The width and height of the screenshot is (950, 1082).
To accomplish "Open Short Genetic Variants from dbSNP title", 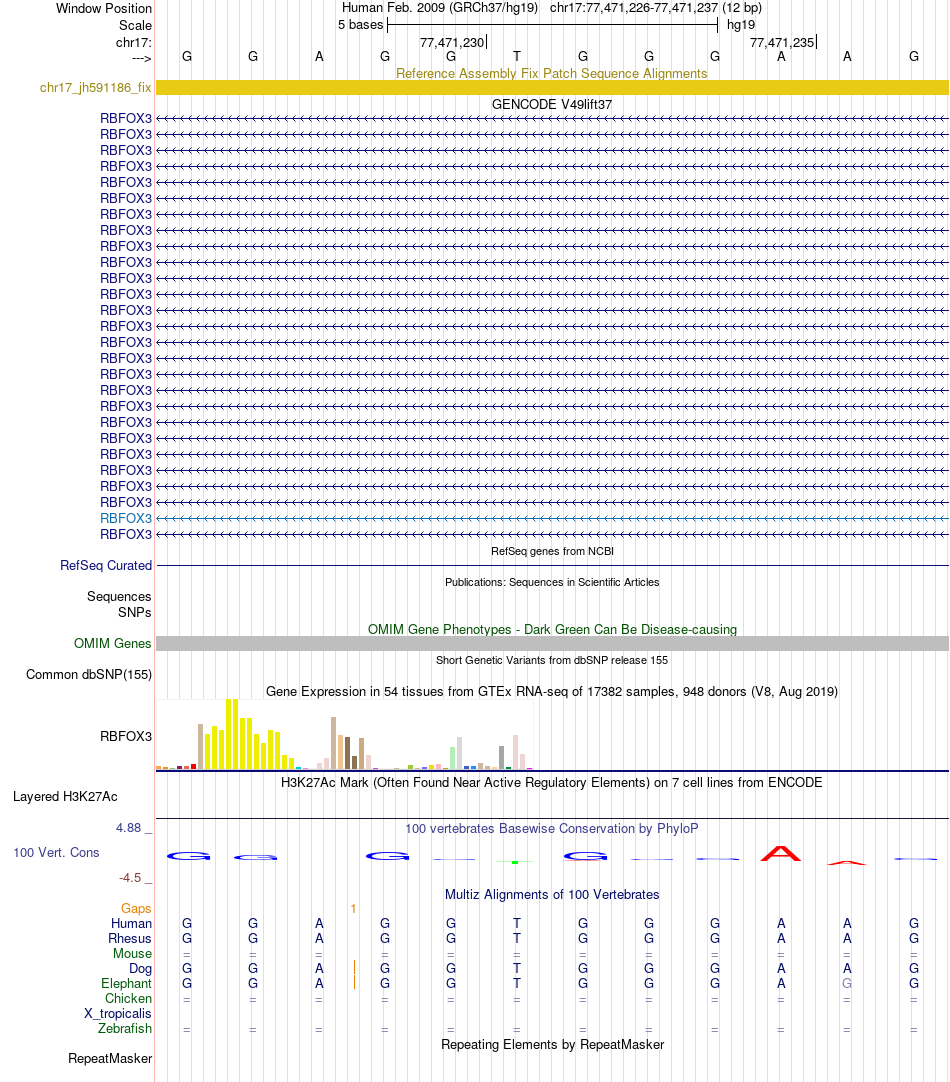I will click(552, 660).
